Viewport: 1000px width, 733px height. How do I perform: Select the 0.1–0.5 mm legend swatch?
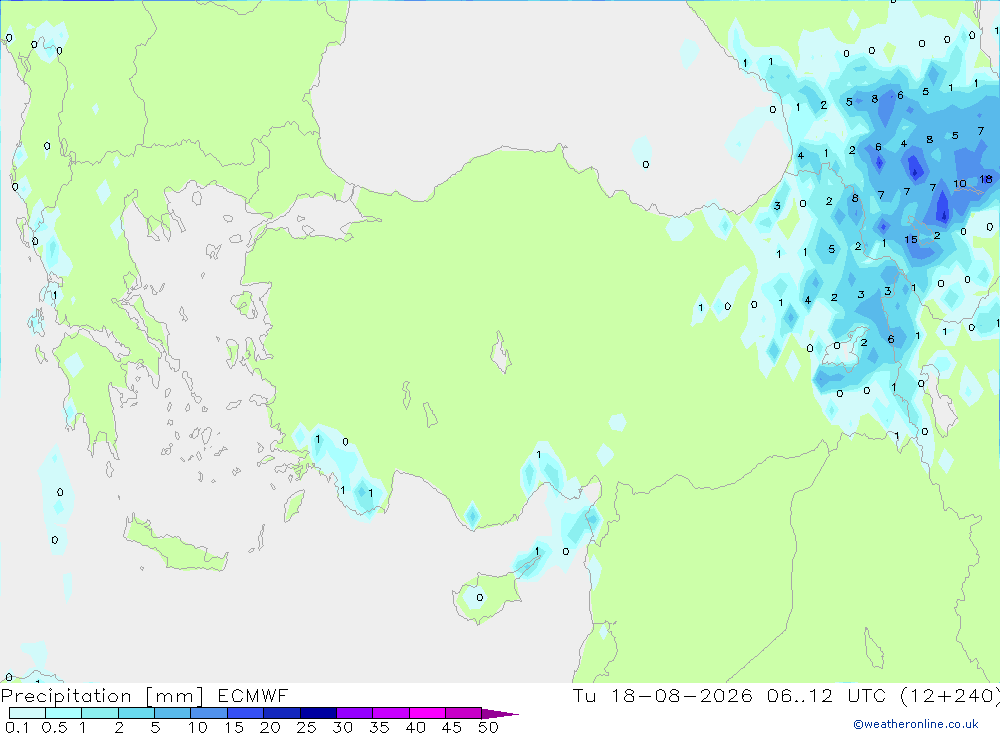pyautogui.click(x=27, y=713)
